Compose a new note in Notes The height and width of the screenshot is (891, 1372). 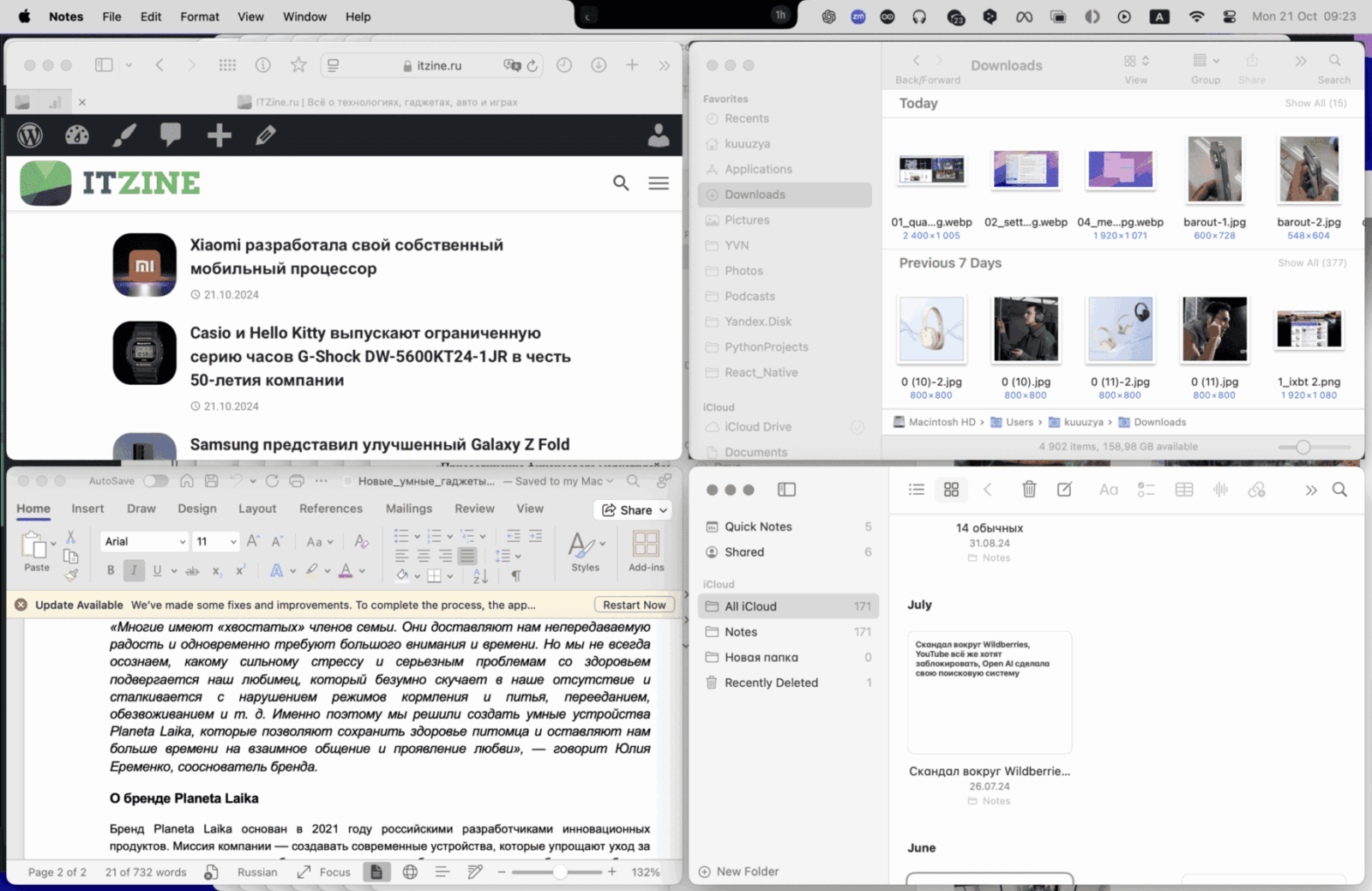1064,490
